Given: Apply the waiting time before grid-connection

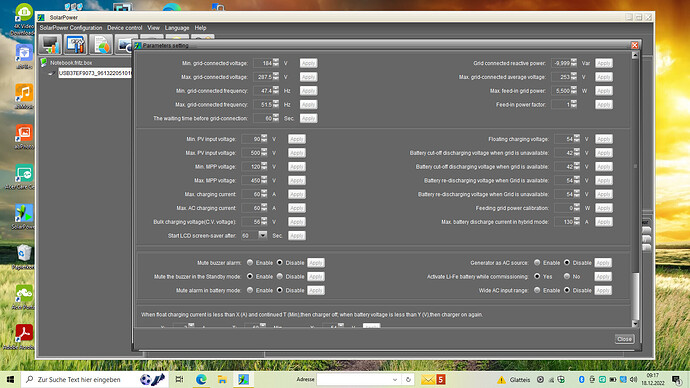Looking at the screenshot, I should 308,118.
